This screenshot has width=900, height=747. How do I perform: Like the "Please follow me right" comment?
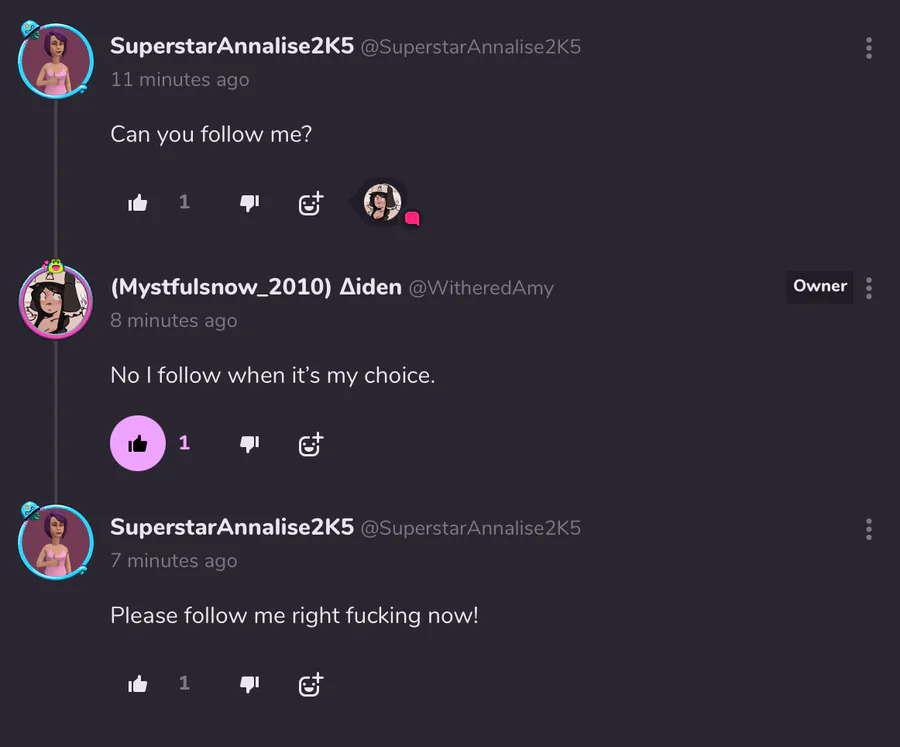click(138, 684)
